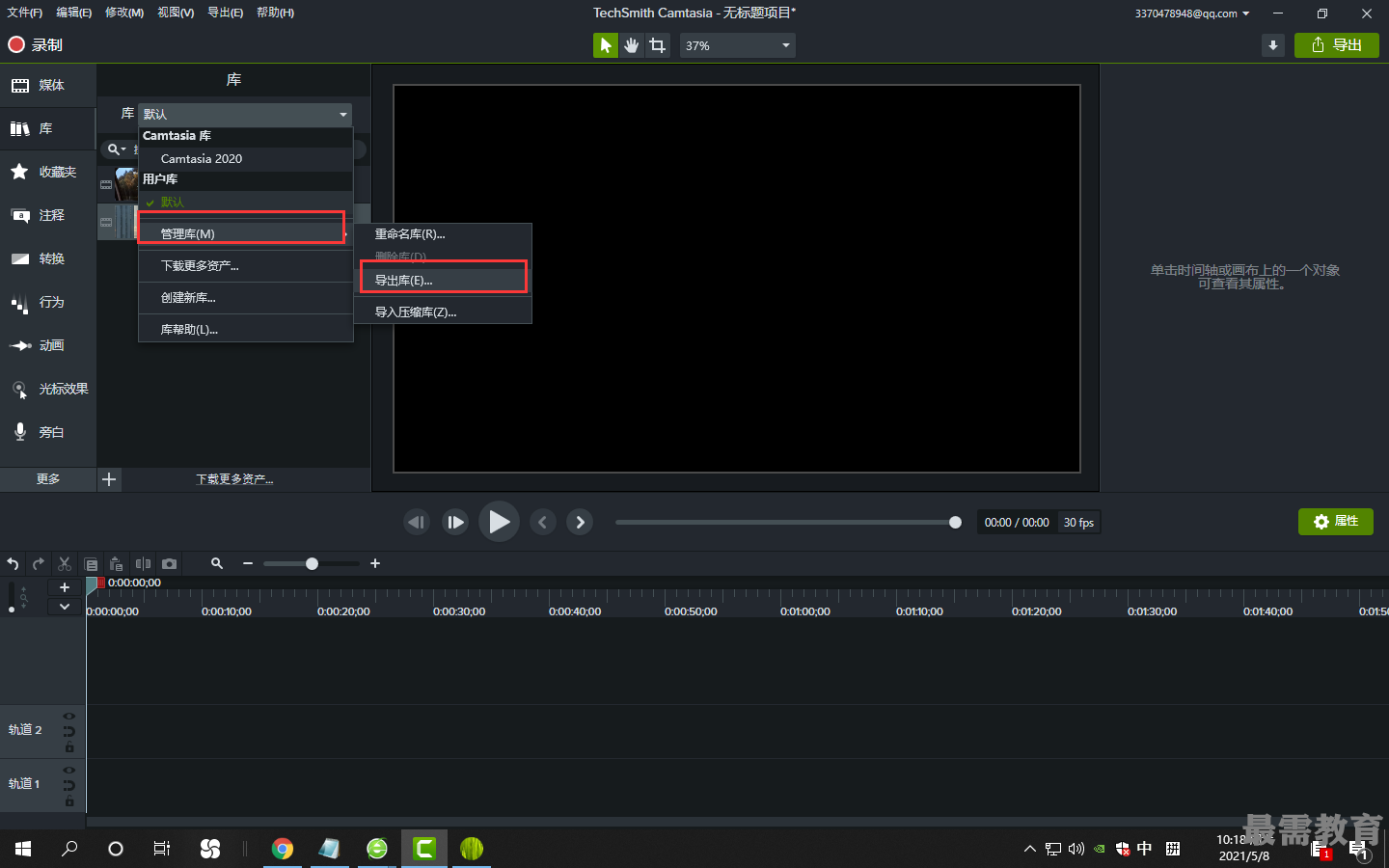Open the Media (媒体) panel
The height and width of the screenshot is (868, 1389).
point(48,85)
